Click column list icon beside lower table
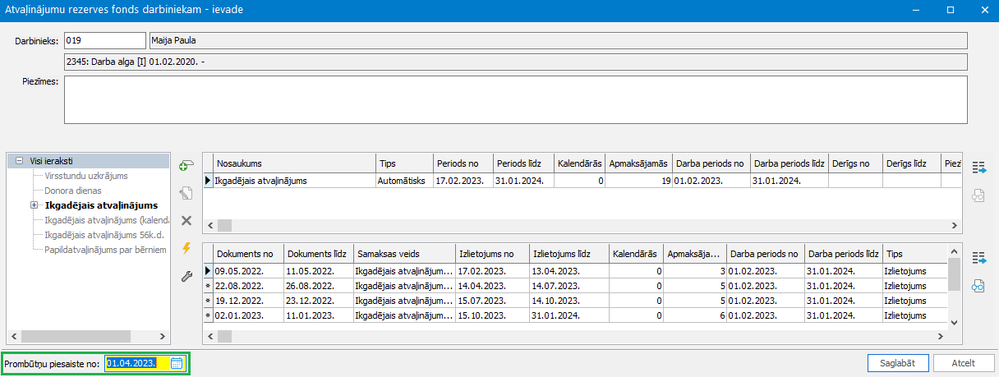The image size is (999, 377). [x=979, y=259]
